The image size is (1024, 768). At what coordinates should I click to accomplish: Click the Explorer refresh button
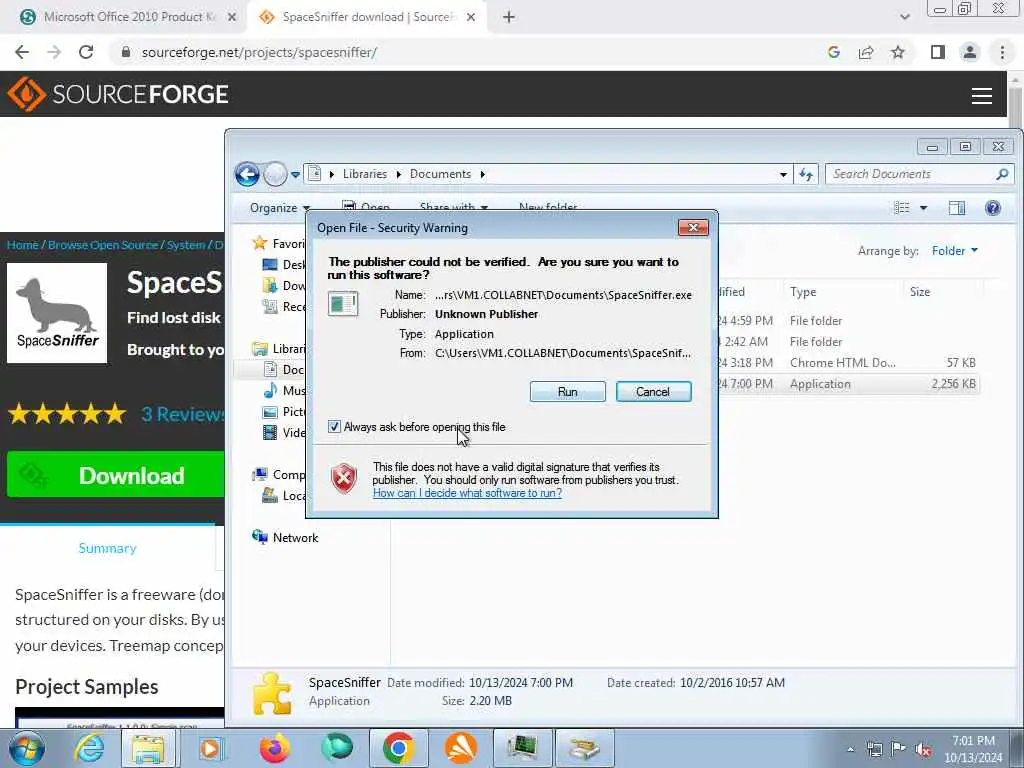coord(806,174)
